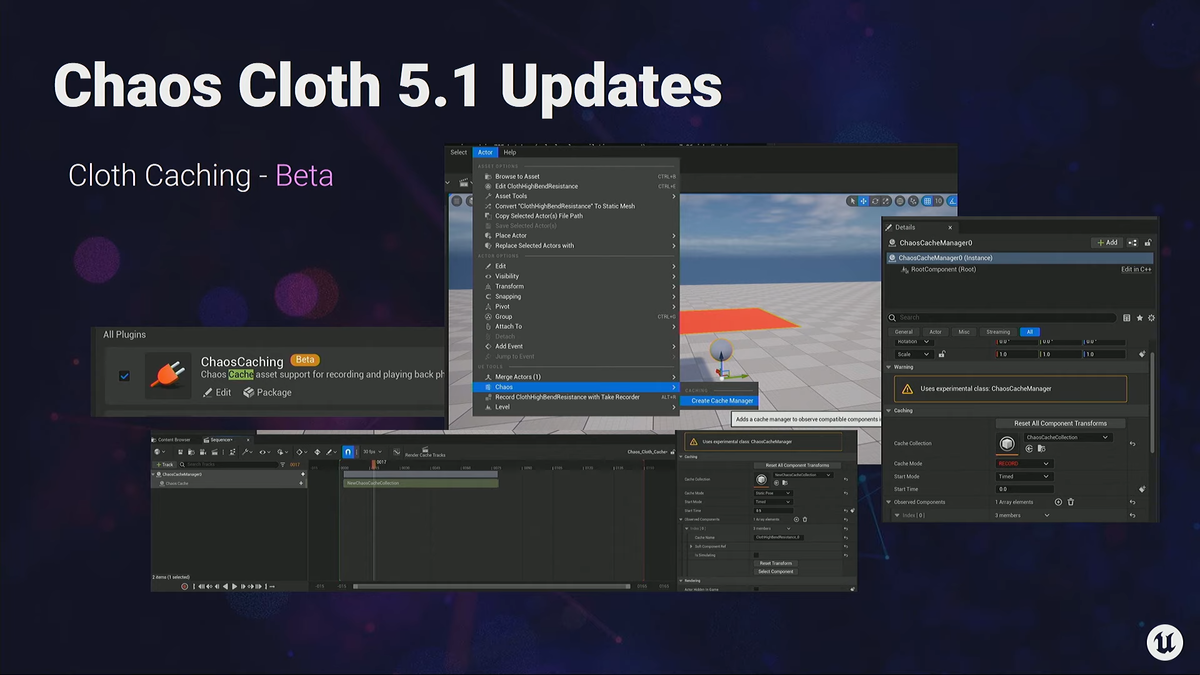Reset Cache Collection to default arrow
The height and width of the screenshot is (675, 1200).
pyautogui.click(x=1132, y=444)
